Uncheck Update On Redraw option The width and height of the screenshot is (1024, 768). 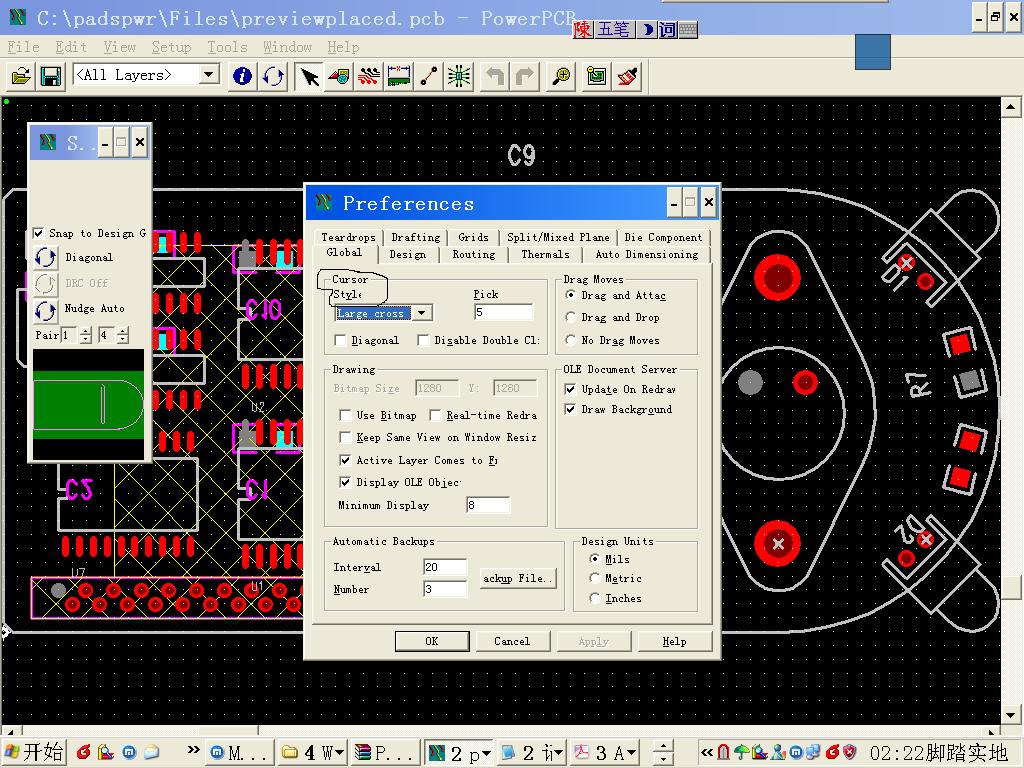(x=570, y=389)
